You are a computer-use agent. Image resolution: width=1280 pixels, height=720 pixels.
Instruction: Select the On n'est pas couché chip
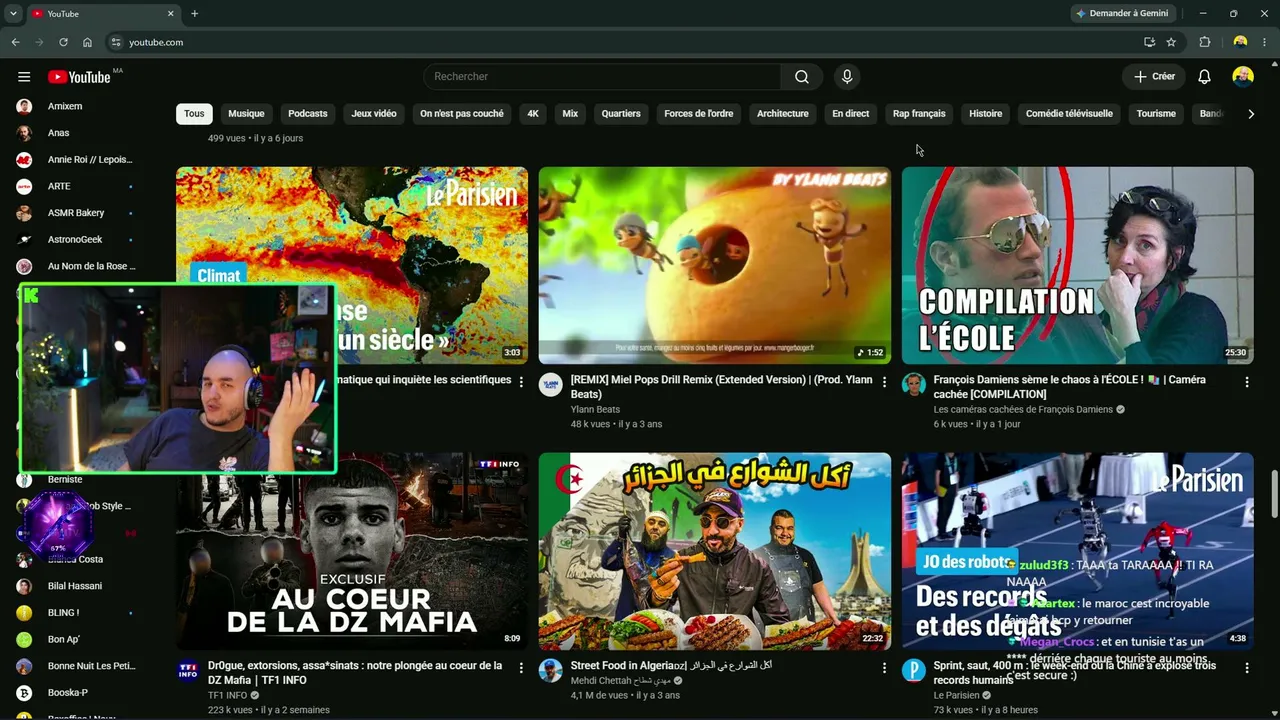[x=462, y=114]
